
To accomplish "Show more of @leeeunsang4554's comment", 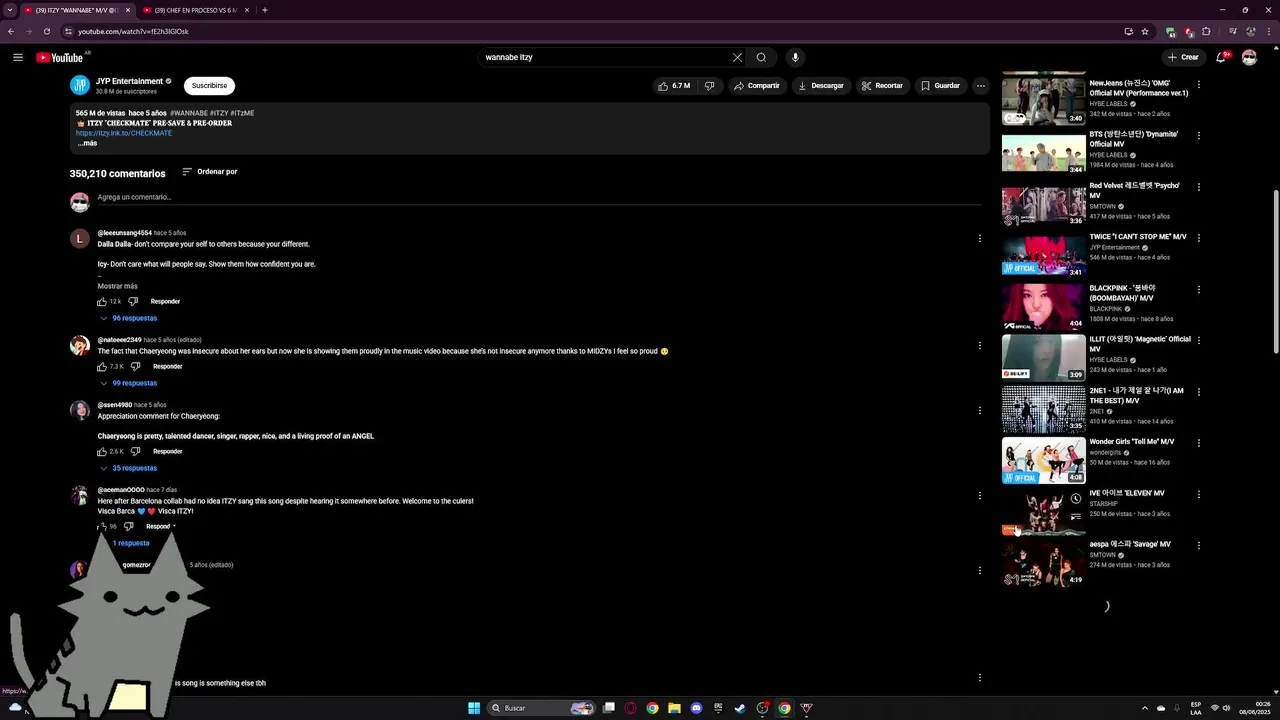I will point(117,286).
